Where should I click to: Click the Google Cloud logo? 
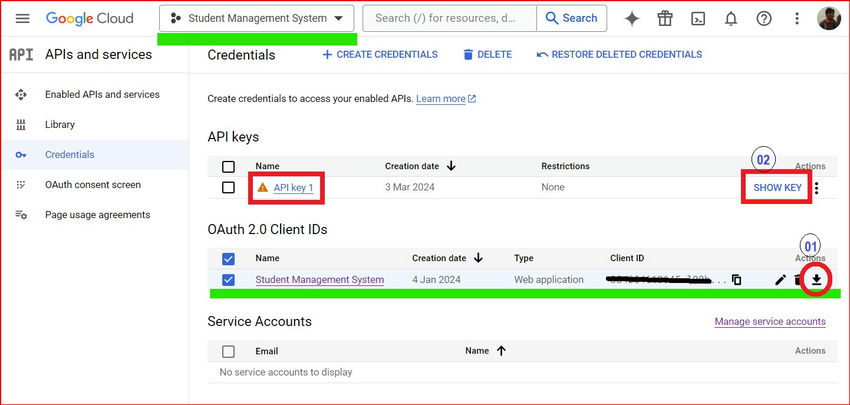point(89,18)
